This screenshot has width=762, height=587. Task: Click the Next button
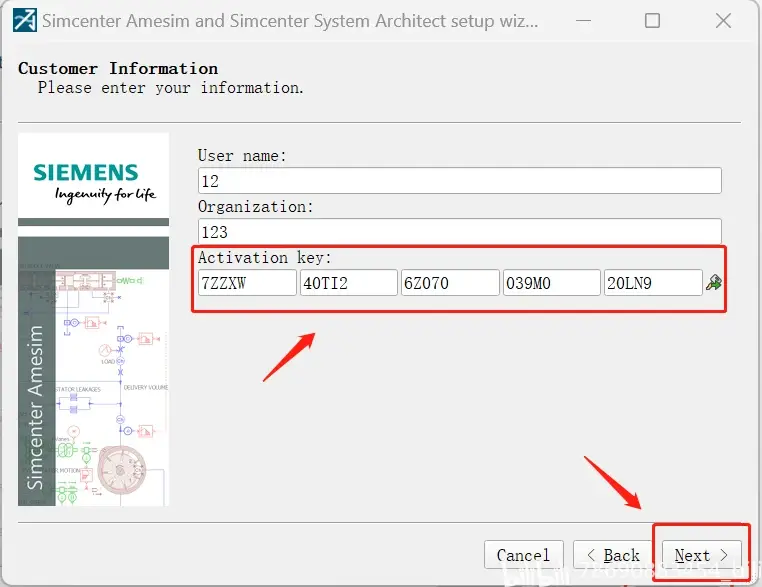coord(702,554)
